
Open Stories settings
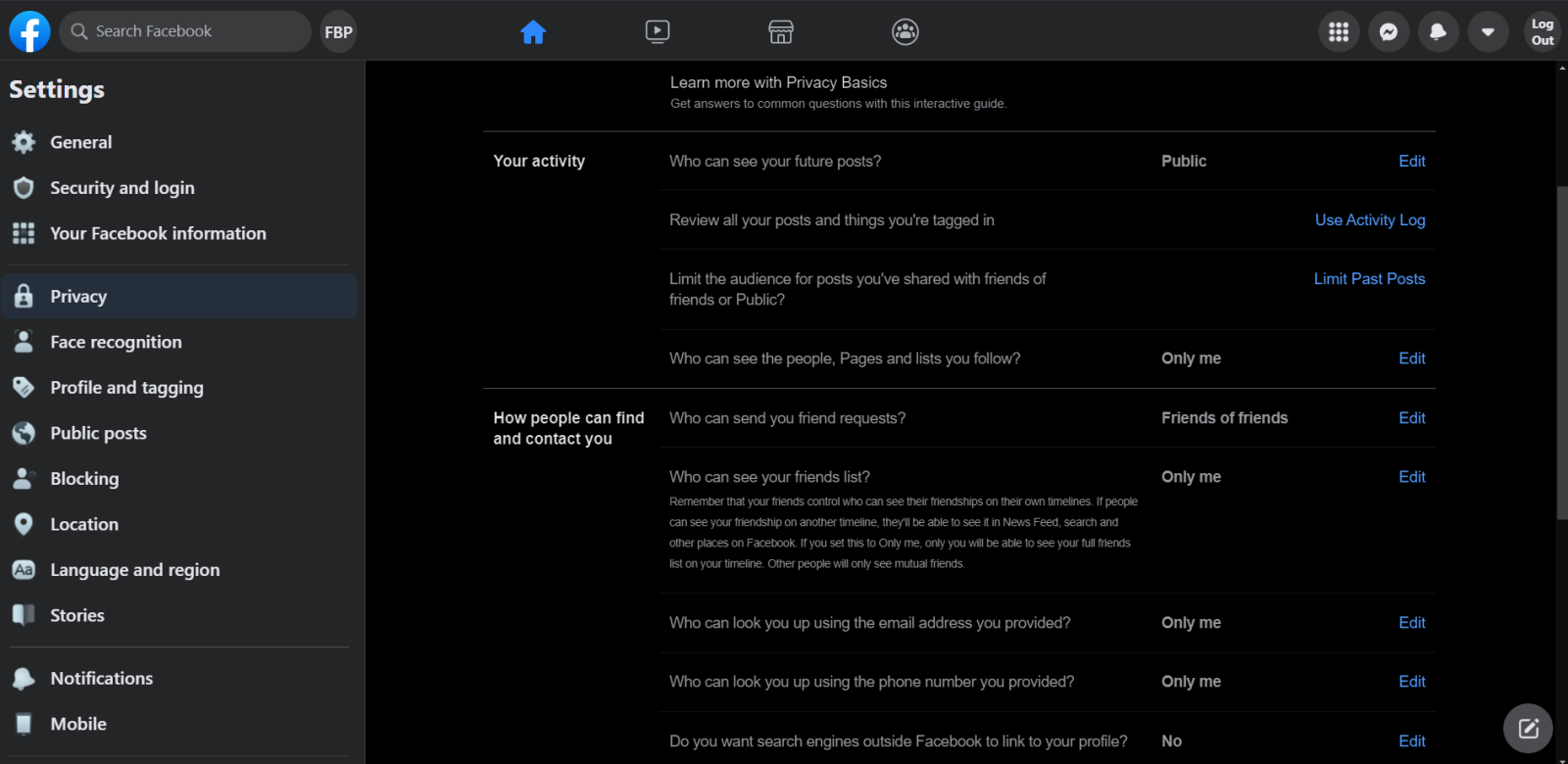click(x=179, y=615)
